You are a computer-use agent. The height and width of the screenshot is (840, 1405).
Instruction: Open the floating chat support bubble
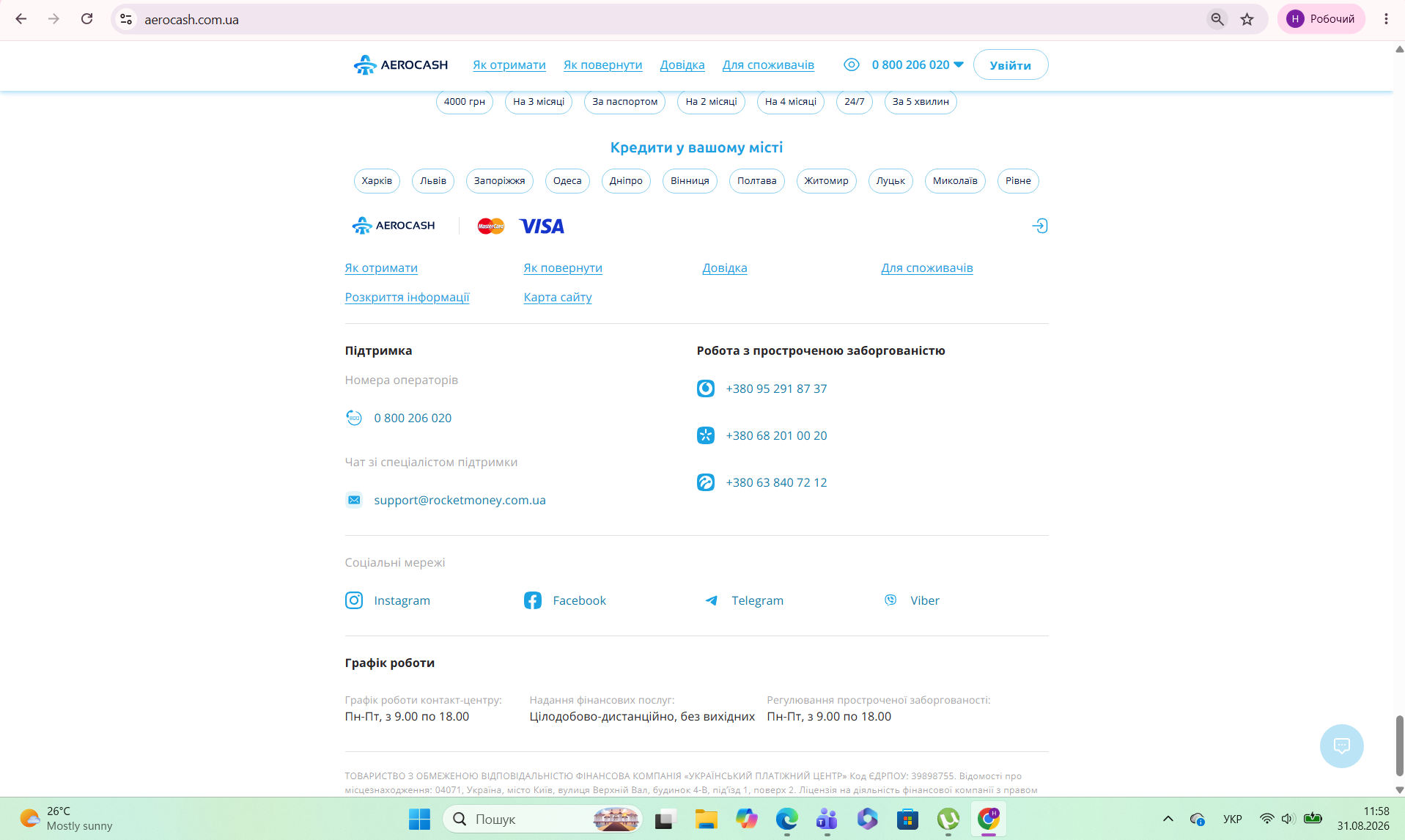pyautogui.click(x=1341, y=746)
